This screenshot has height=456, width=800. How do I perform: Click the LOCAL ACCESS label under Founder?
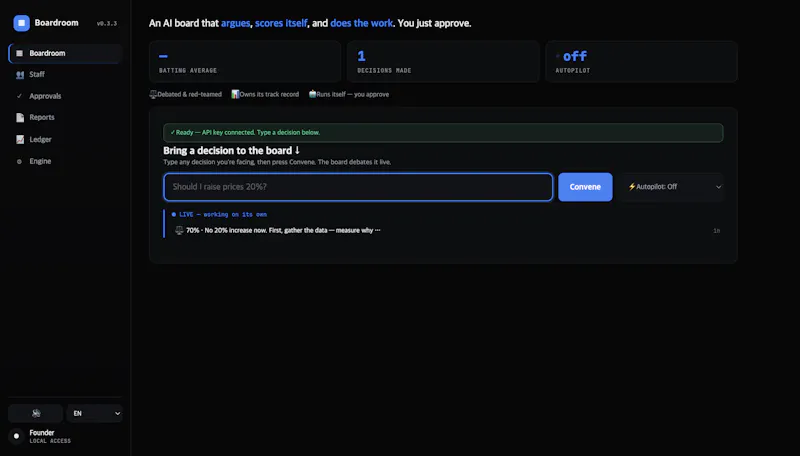click(x=50, y=441)
